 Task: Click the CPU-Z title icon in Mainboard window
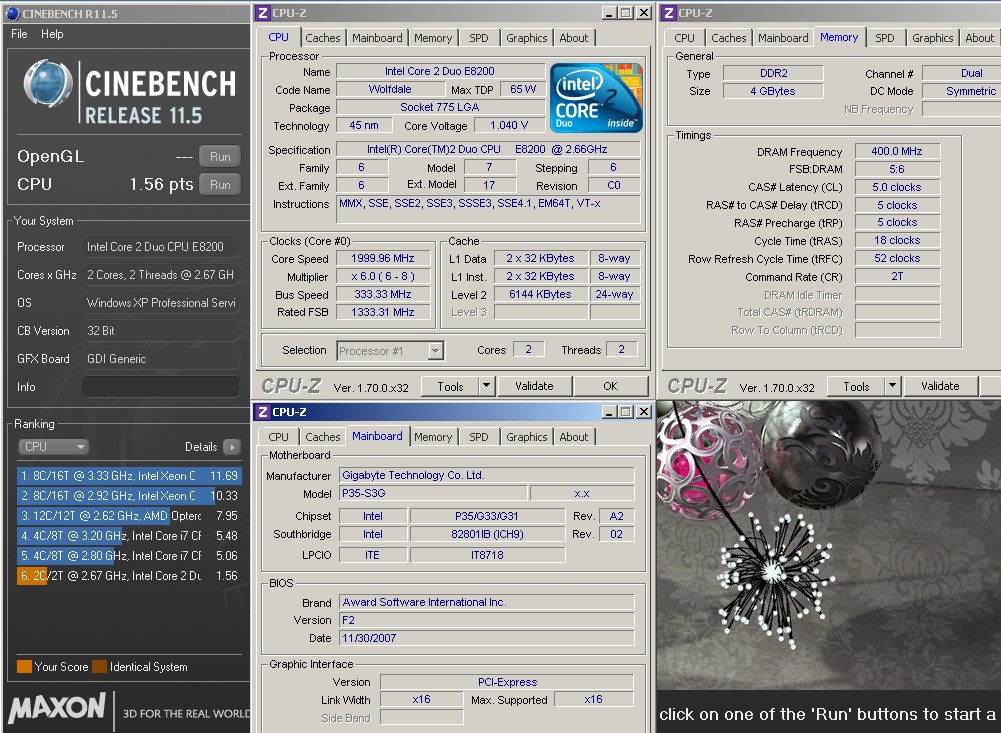pyautogui.click(x=262, y=412)
